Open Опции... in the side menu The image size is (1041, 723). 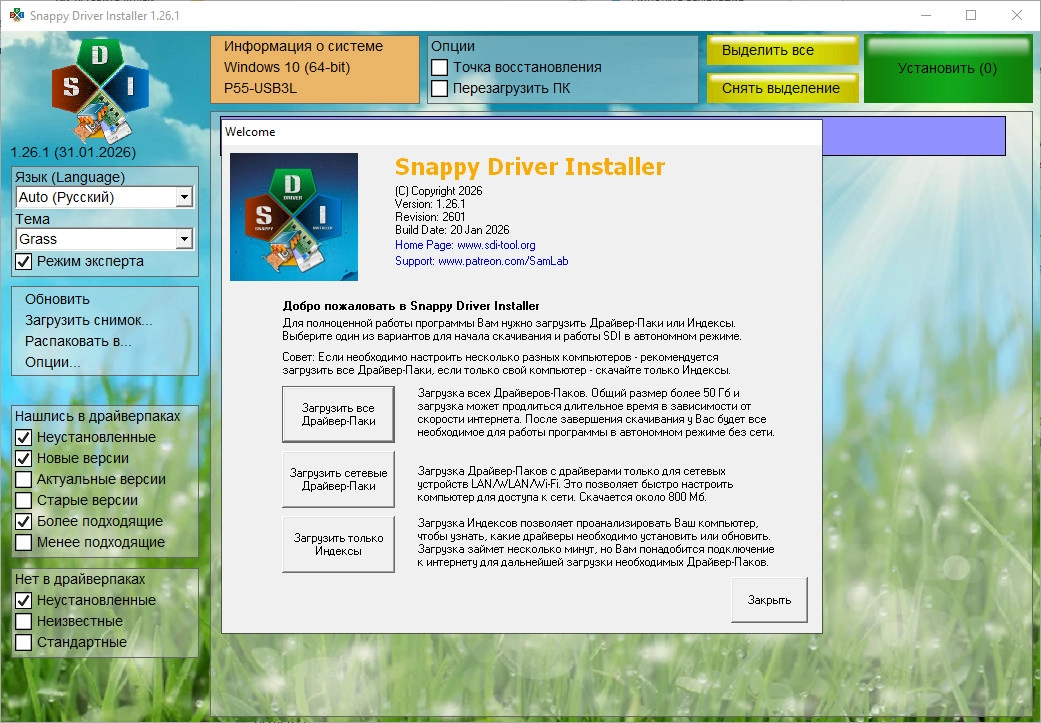point(52,362)
